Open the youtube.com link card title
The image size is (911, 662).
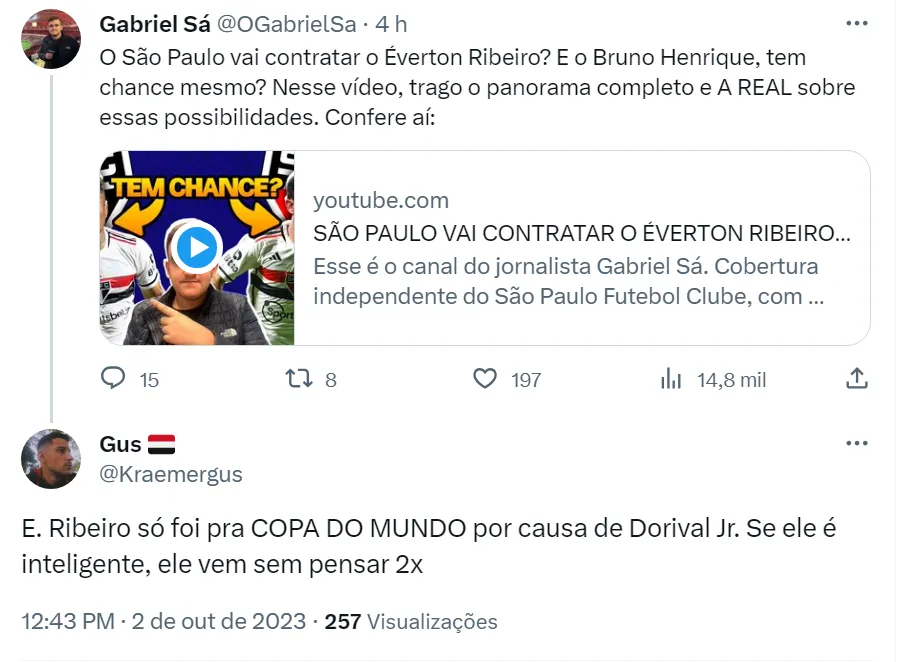(582, 233)
